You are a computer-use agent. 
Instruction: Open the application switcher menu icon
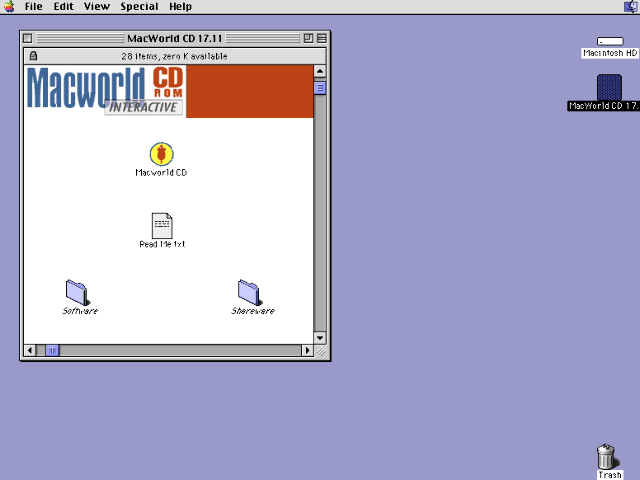click(x=631, y=7)
